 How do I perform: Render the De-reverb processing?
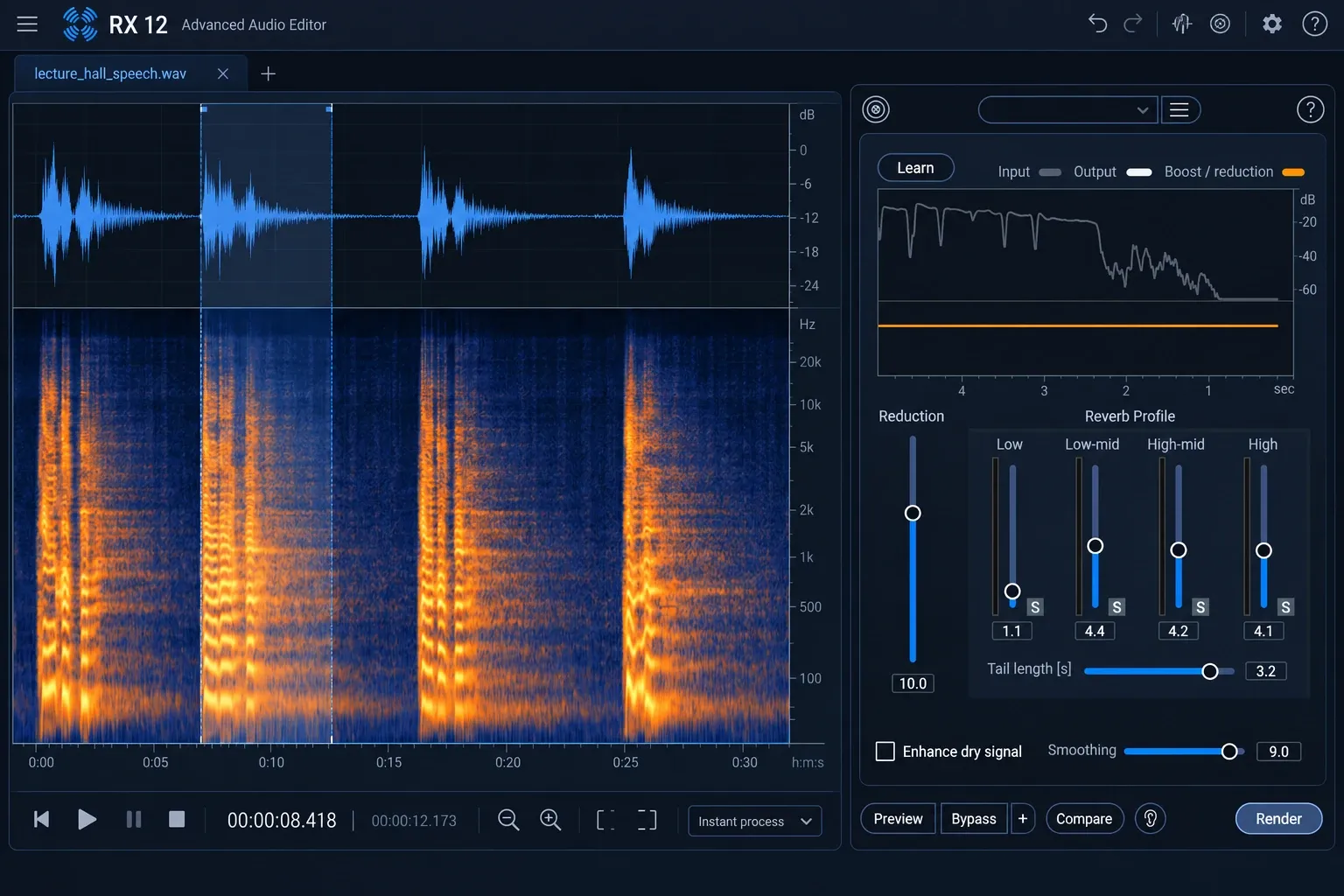click(1278, 819)
